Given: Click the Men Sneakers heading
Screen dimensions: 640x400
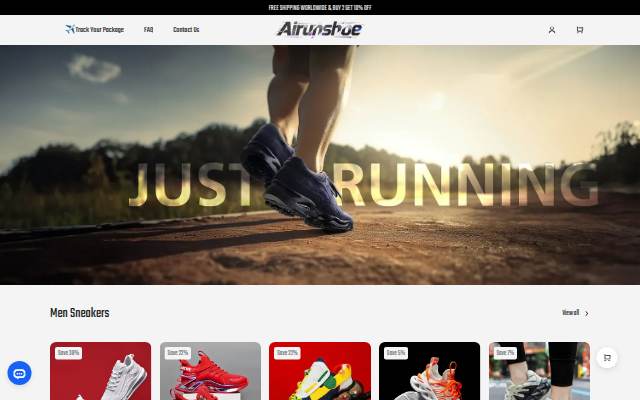Looking at the screenshot, I should tap(80, 313).
